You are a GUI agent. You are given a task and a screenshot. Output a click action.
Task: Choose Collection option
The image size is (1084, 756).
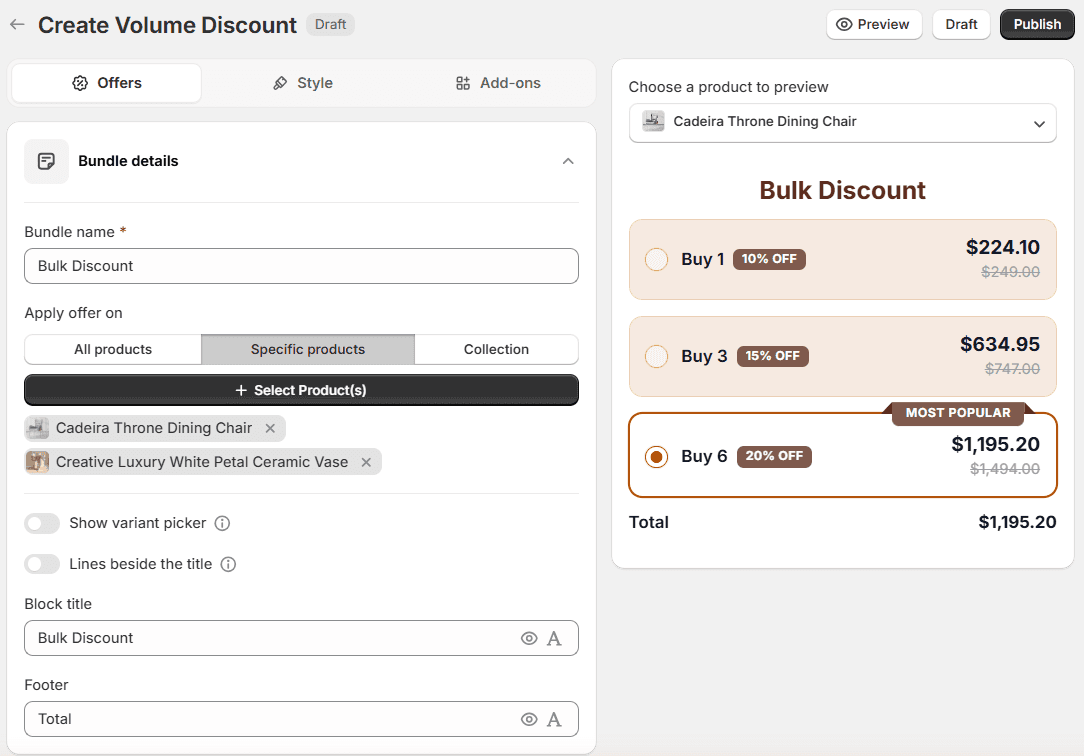[496, 350]
